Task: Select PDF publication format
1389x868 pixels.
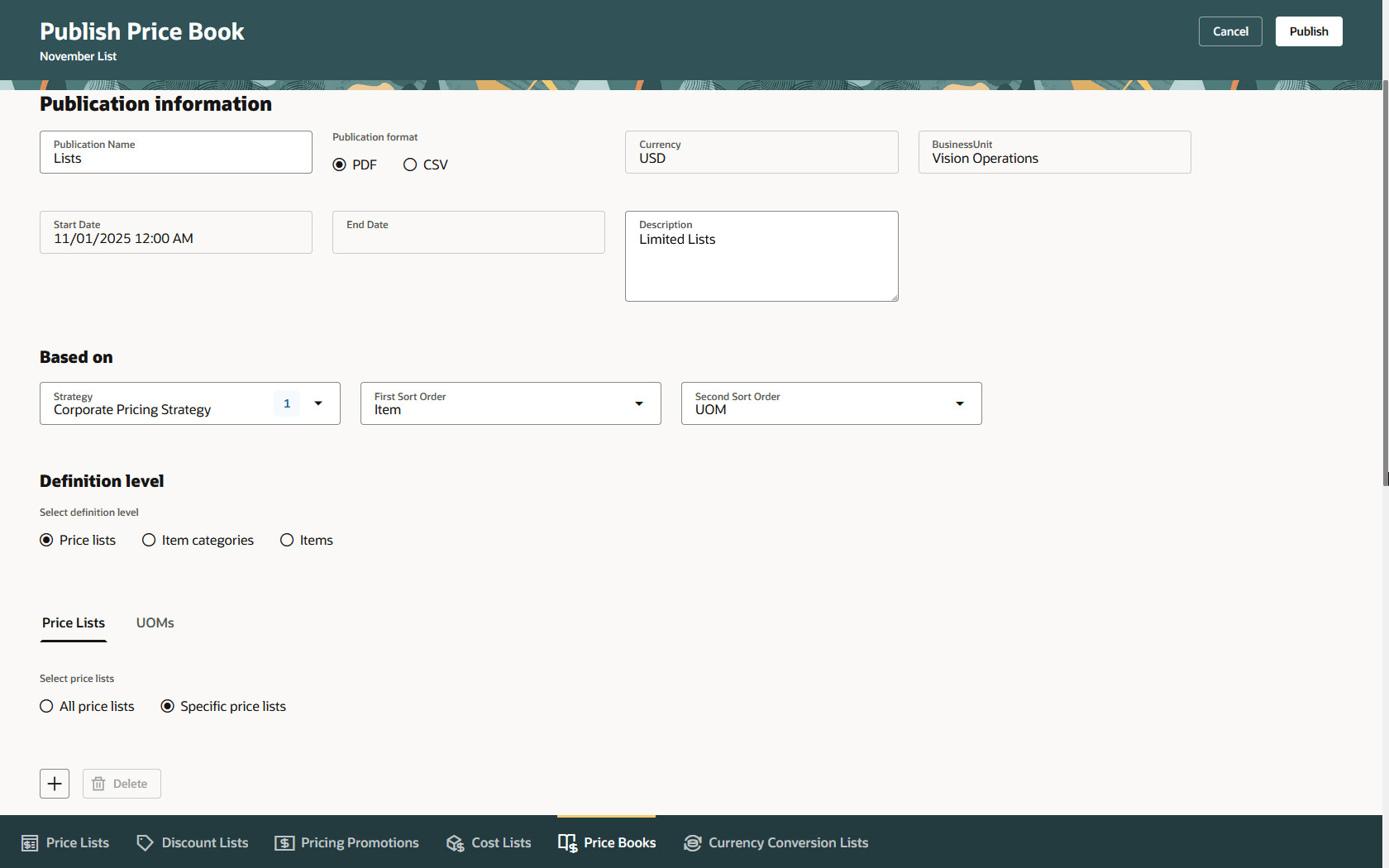Action: tap(339, 165)
